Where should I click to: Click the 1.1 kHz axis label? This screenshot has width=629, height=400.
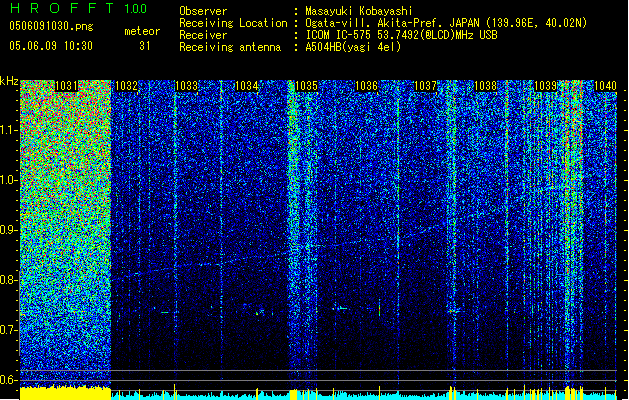pos(9,130)
